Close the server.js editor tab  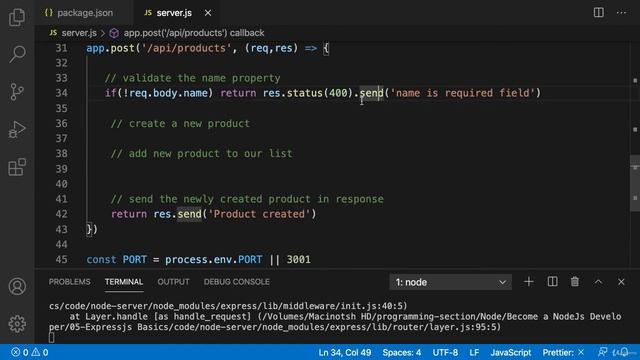pyautogui.click(x=208, y=13)
